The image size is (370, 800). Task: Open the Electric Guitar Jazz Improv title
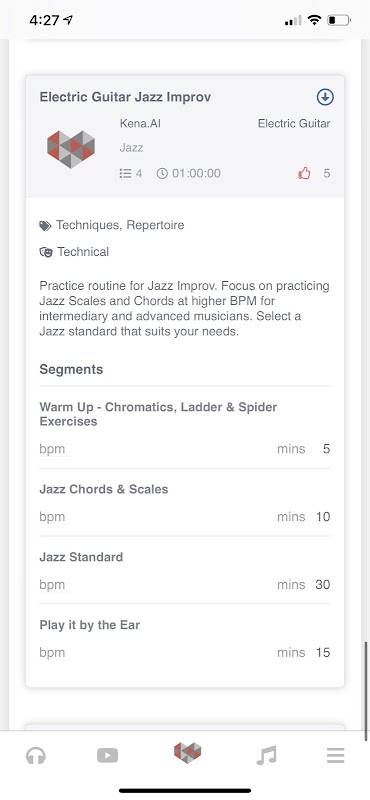pos(126,97)
